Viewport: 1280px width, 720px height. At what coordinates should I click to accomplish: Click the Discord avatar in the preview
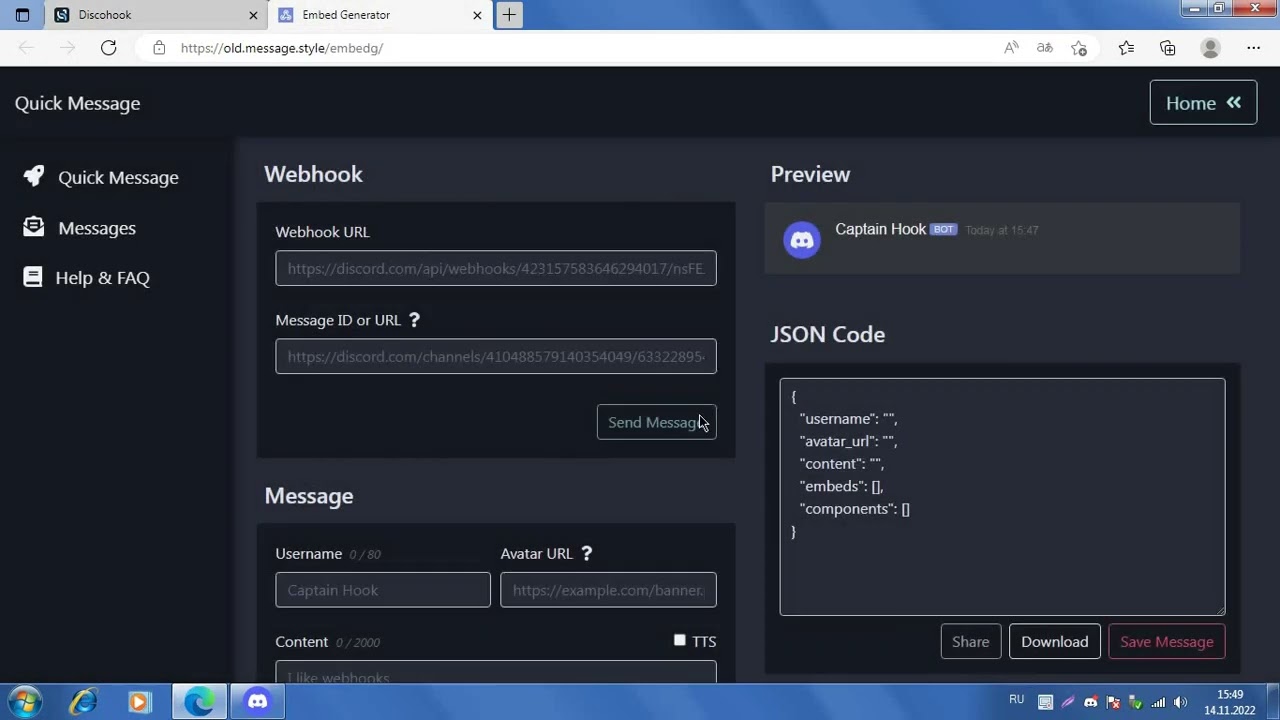tap(802, 240)
